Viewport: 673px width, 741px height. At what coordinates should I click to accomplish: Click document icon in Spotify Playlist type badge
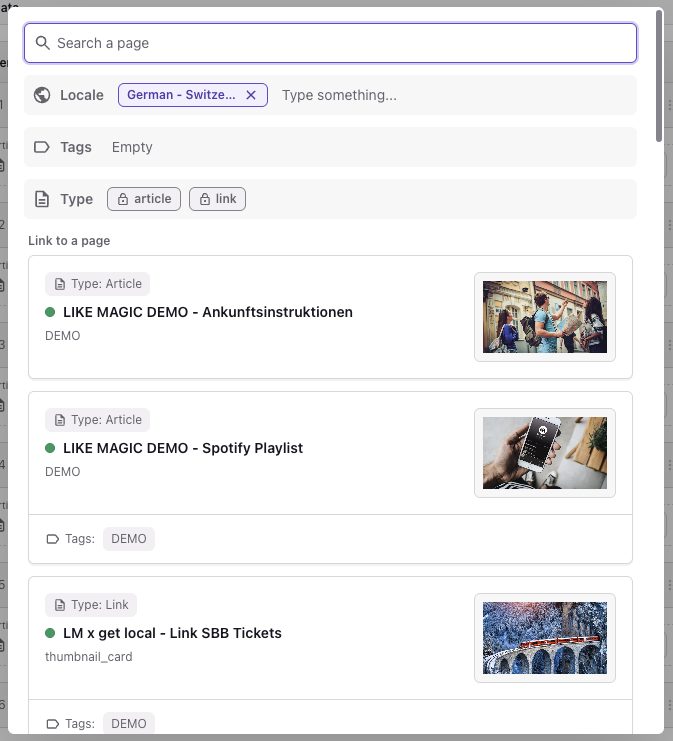pyautogui.click(x=60, y=420)
